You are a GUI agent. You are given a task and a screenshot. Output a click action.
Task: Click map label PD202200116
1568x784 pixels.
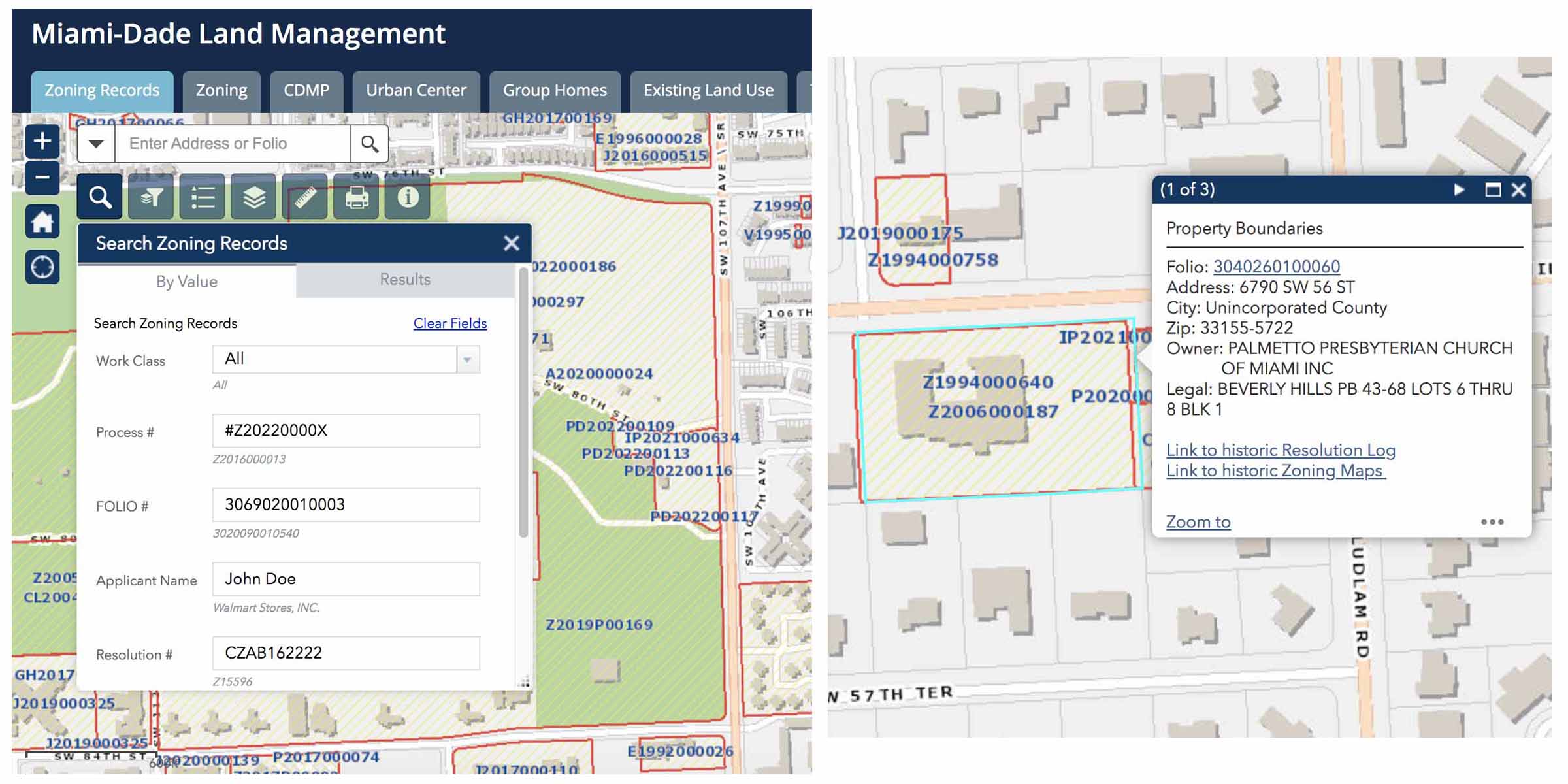pyautogui.click(x=678, y=470)
